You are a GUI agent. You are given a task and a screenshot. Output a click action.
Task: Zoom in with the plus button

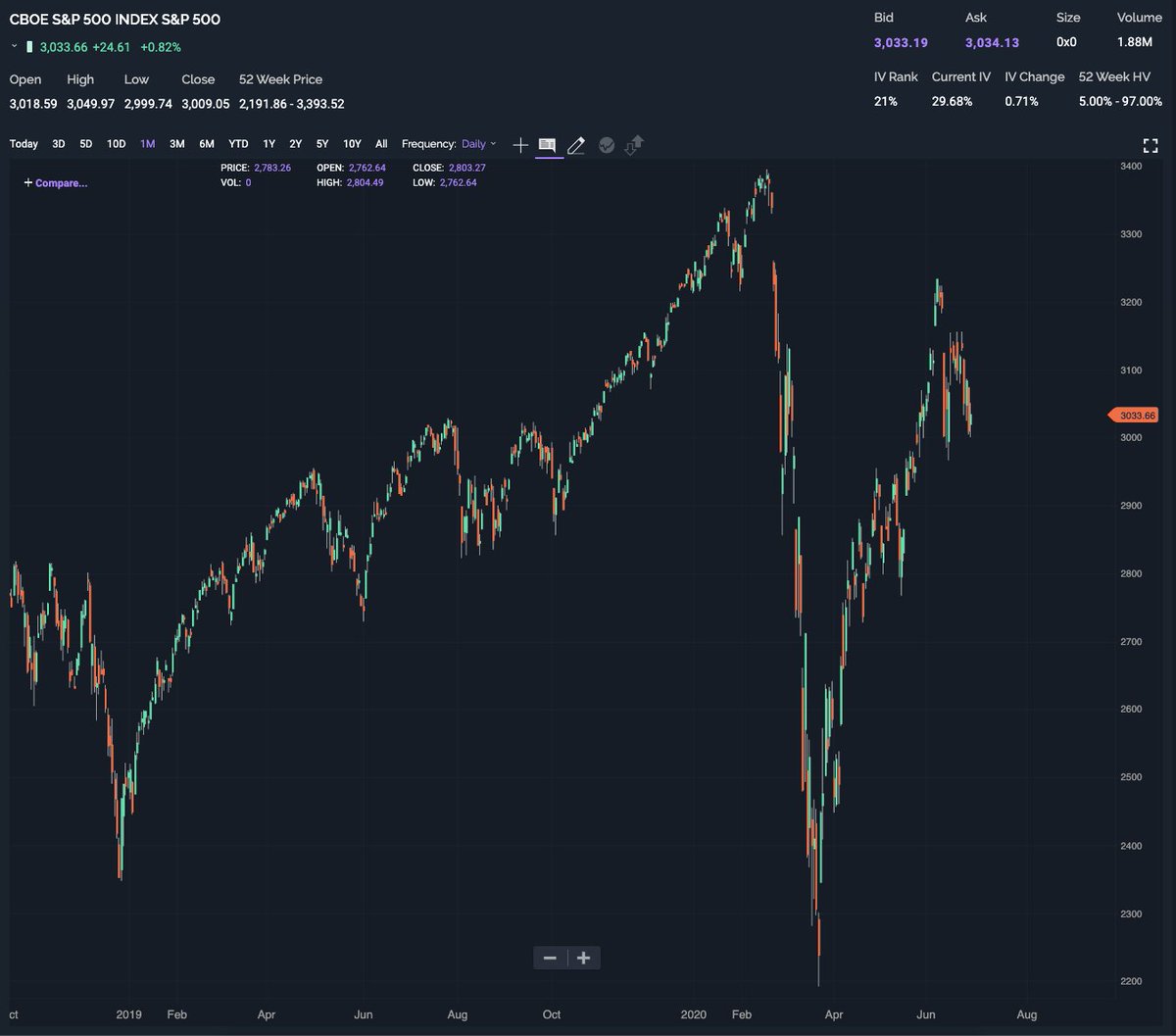click(583, 958)
